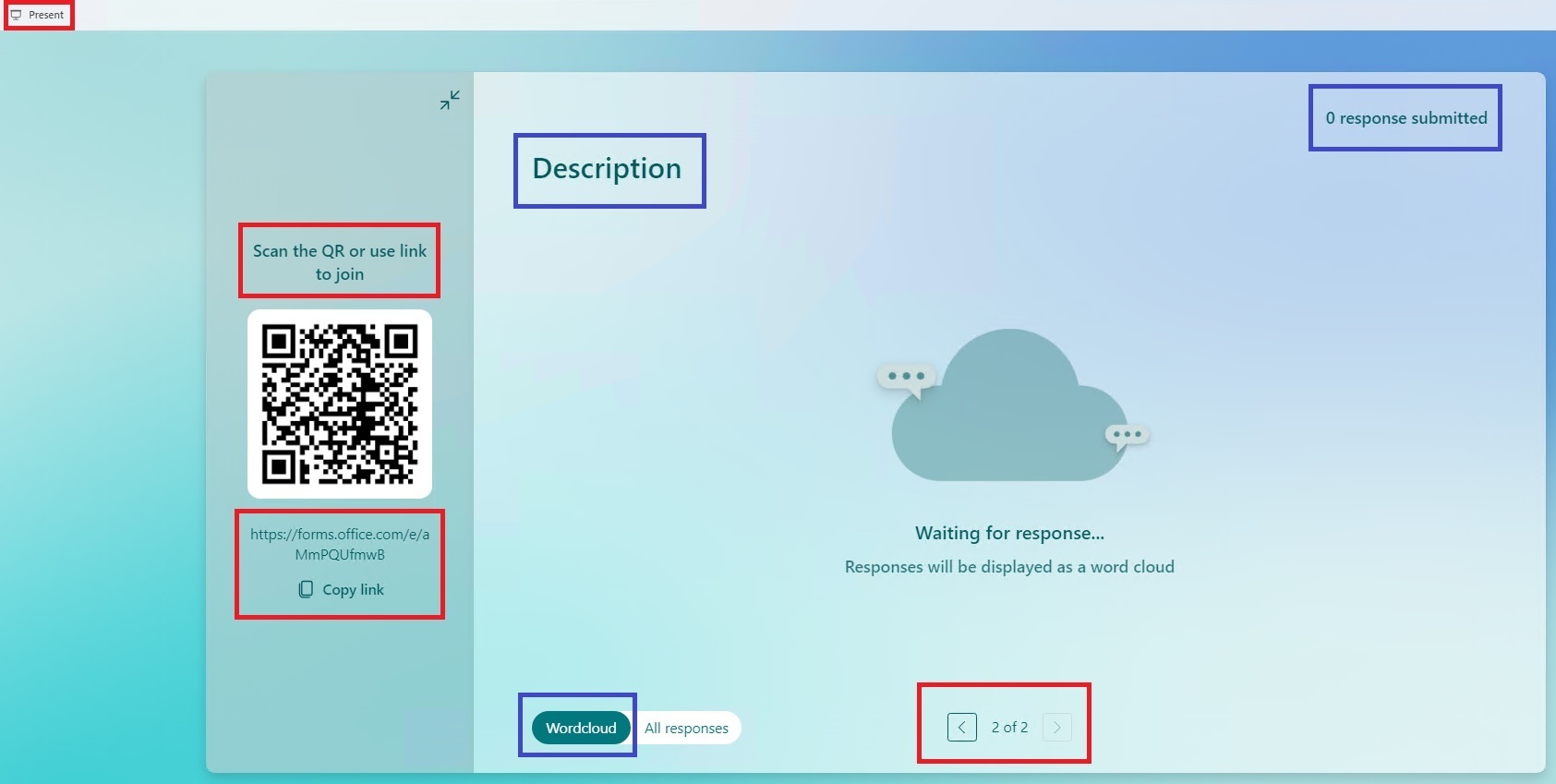Image resolution: width=1556 pixels, height=784 pixels.
Task: Switch to the Wordcloud view
Action: point(581,728)
